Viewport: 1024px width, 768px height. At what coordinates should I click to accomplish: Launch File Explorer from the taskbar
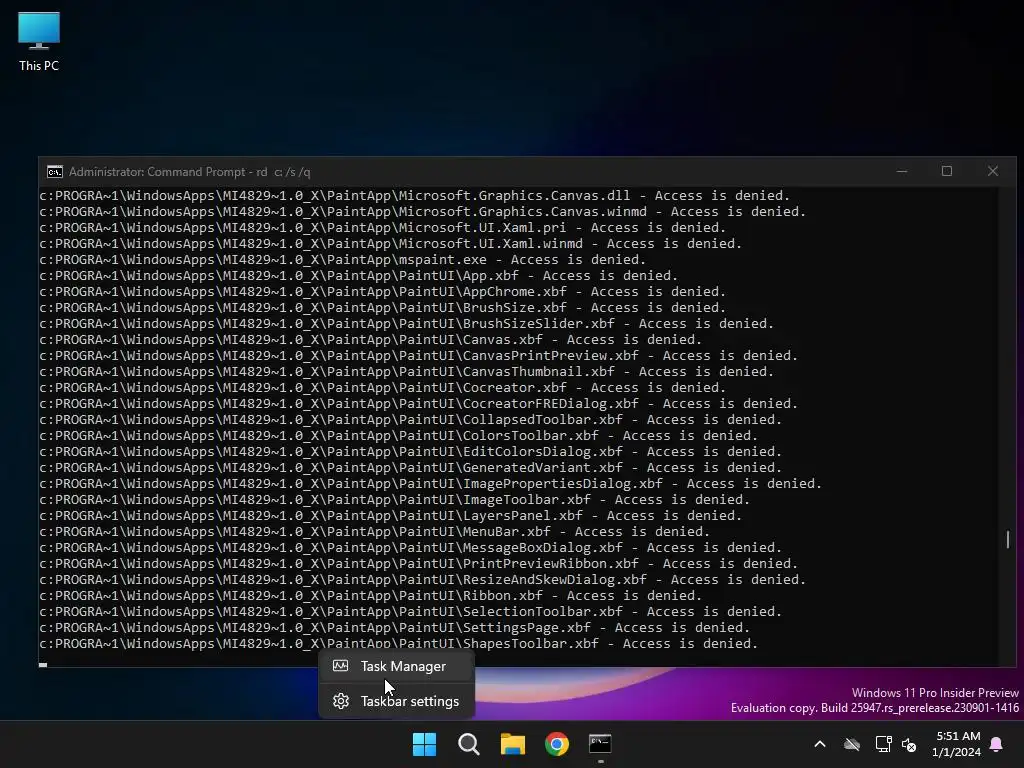(513, 744)
